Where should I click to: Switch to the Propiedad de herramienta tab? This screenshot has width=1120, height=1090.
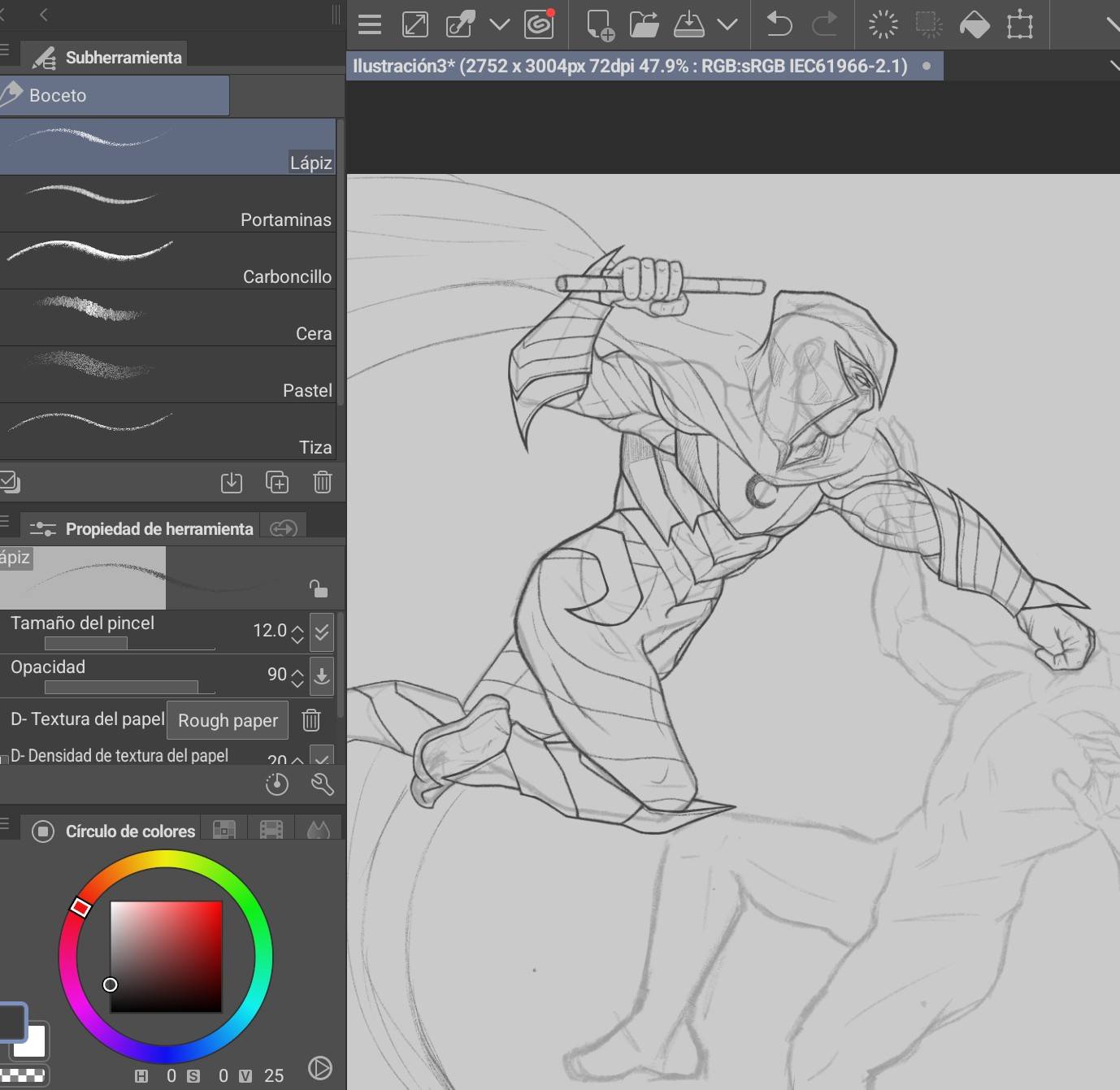click(141, 528)
